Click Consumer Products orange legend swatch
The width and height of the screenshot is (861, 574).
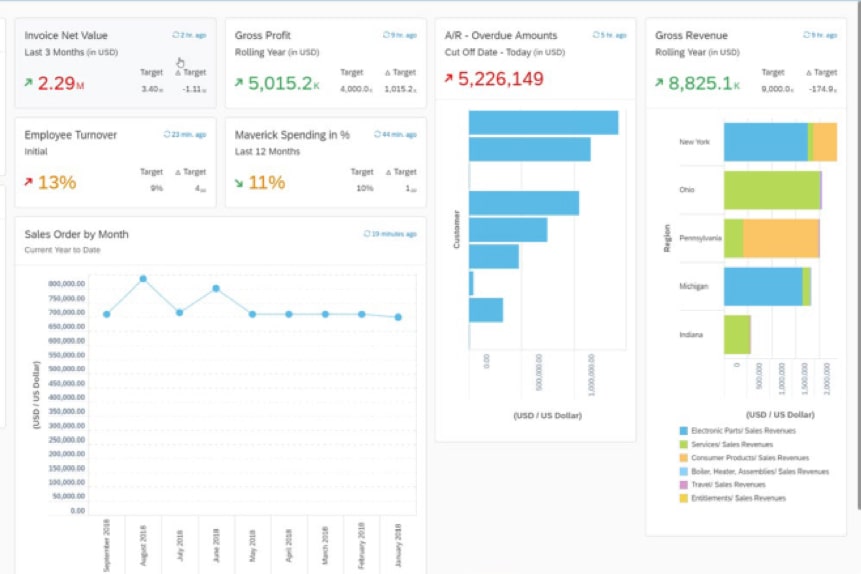684,458
